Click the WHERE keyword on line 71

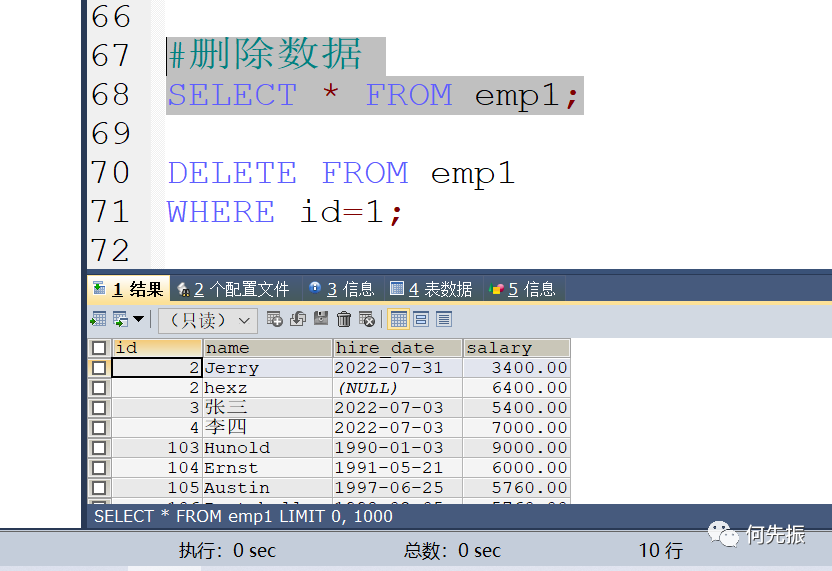click(x=221, y=212)
